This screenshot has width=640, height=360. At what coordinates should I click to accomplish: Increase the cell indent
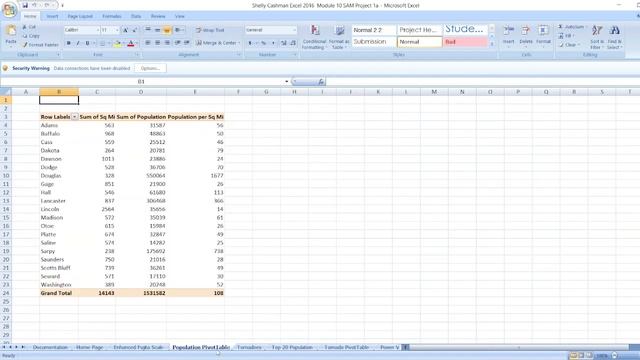[187, 42]
